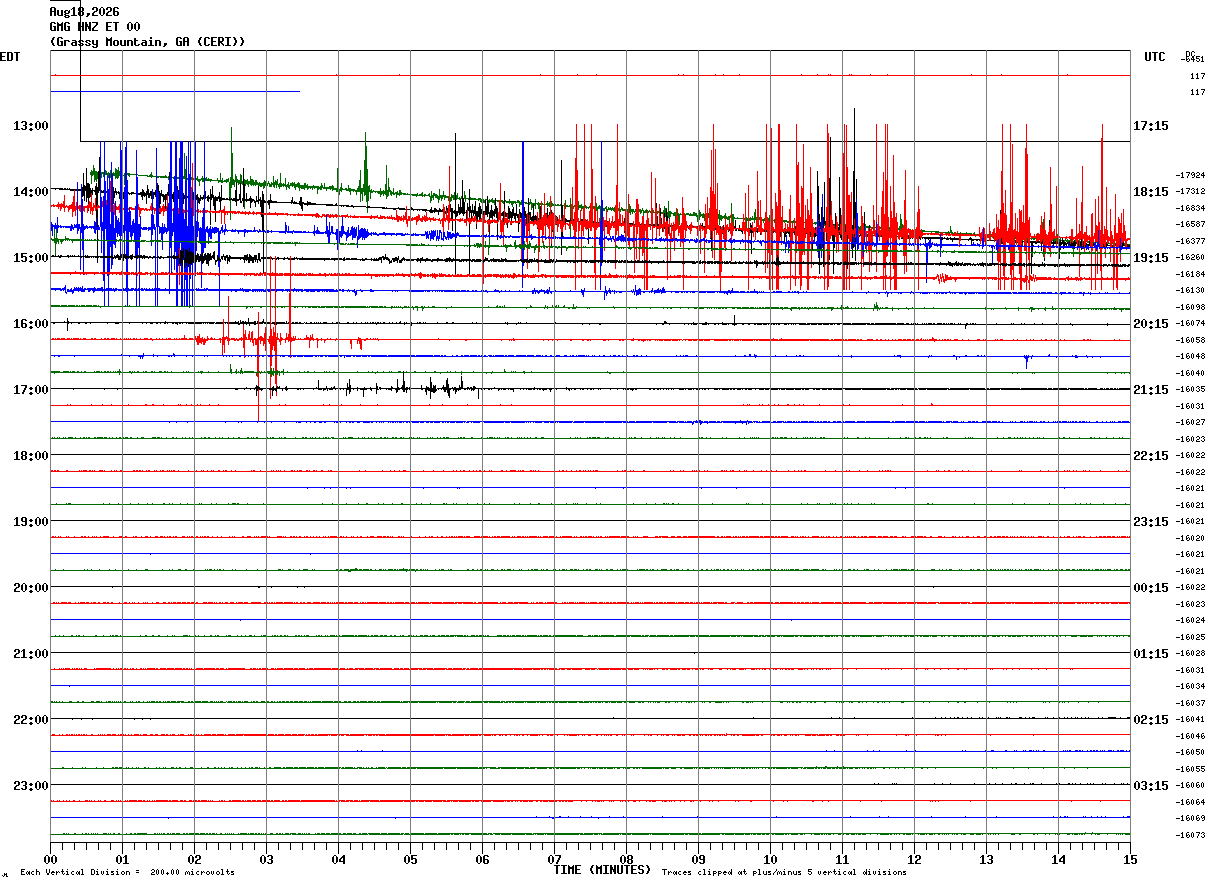Click the DC offset value -16098

click(x=1190, y=307)
